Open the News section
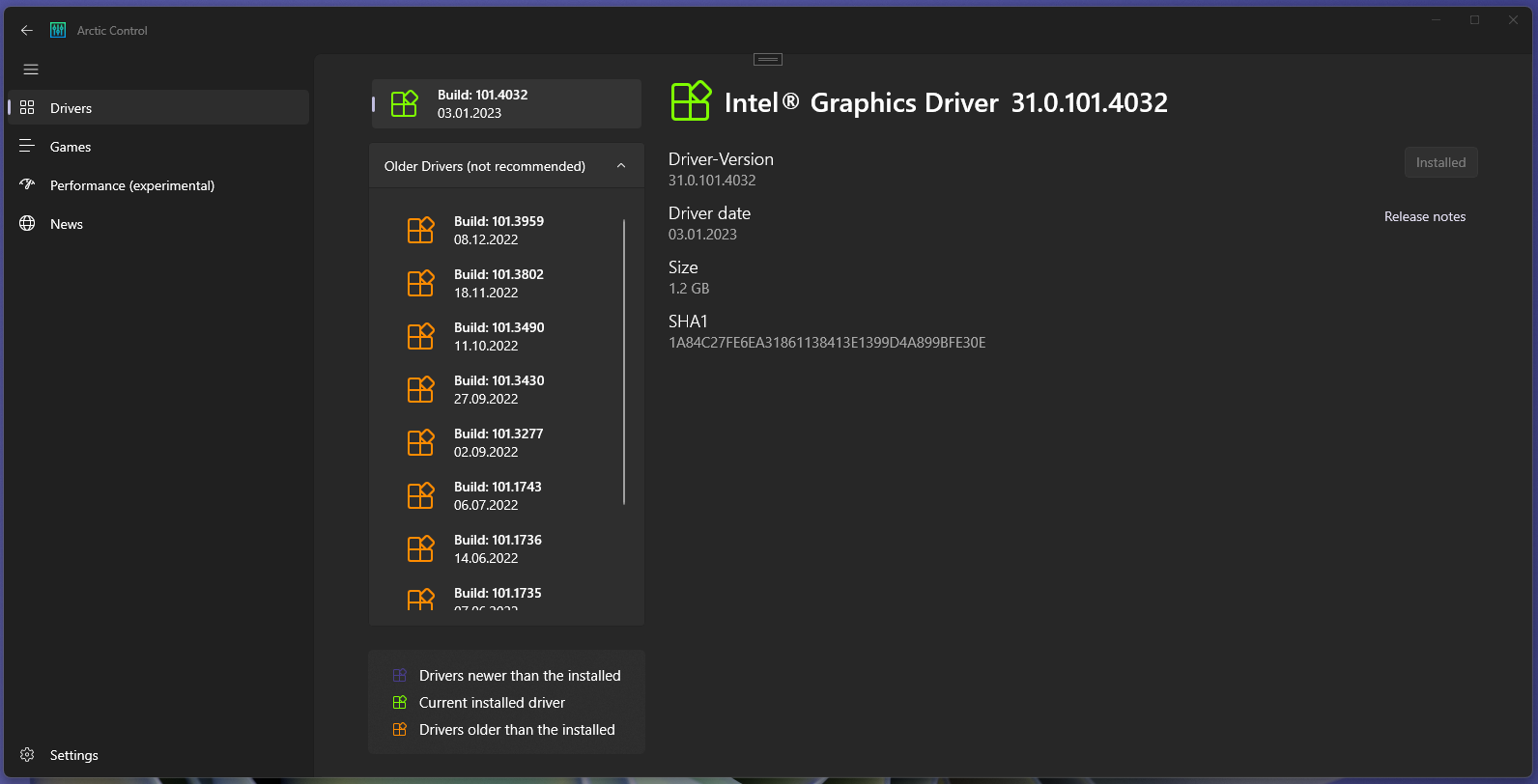The image size is (1538, 784). pos(158,223)
